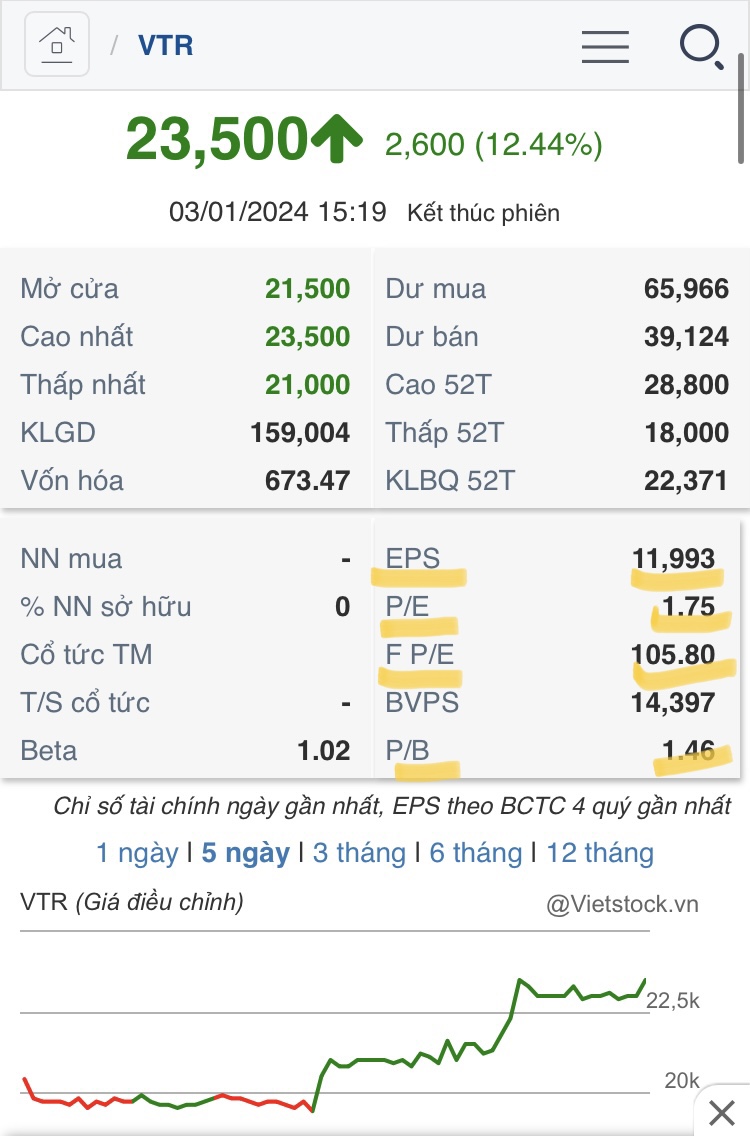Image resolution: width=750 pixels, height=1136 pixels.
Task: Click the EPS label
Action: (413, 558)
